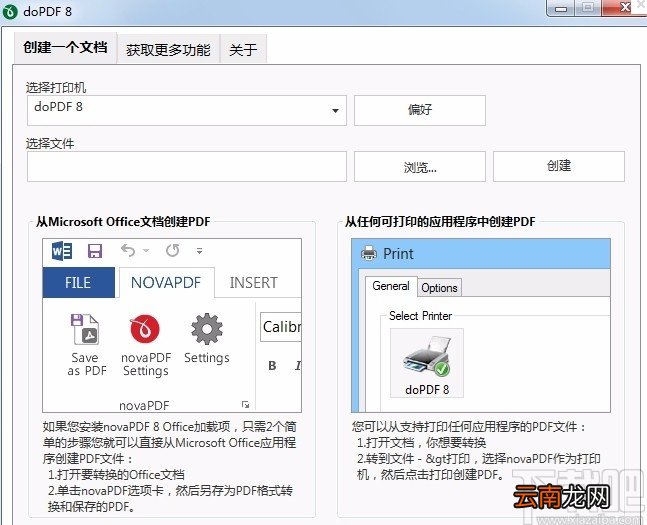Click the printer icon beside Print

click(369, 253)
